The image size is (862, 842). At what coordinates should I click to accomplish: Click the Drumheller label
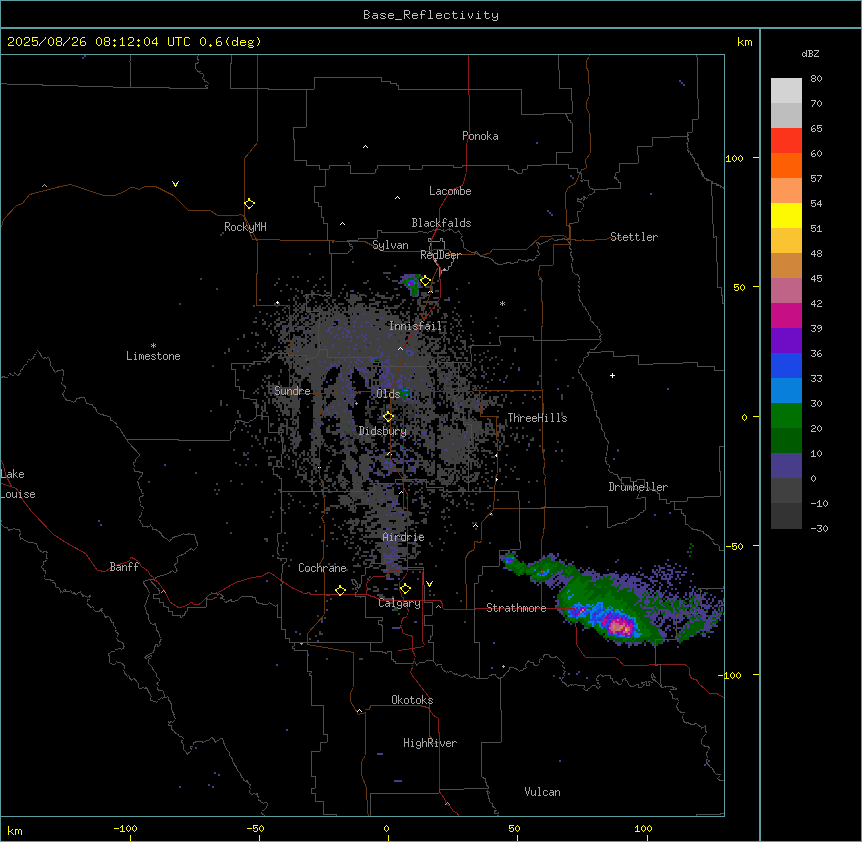tap(638, 487)
